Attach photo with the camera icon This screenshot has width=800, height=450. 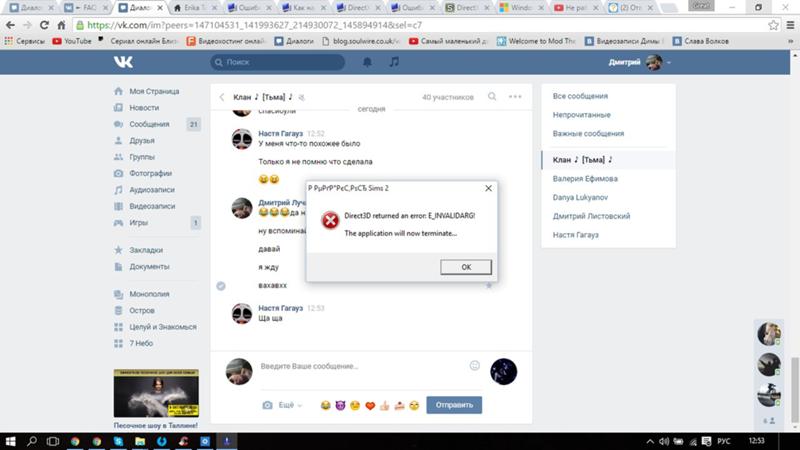[267, 405]
